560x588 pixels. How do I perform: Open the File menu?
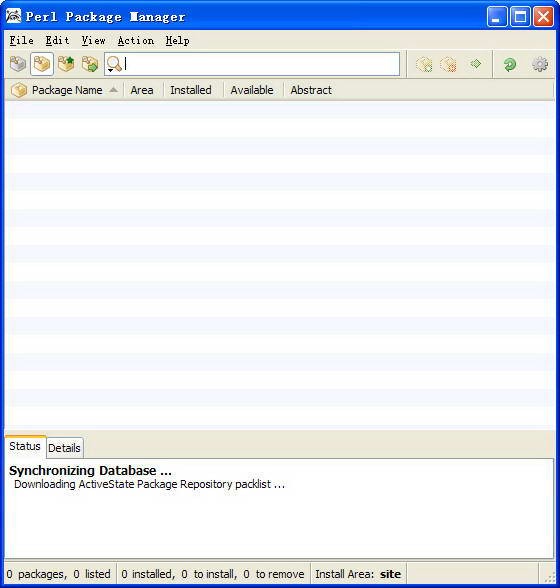click(21, 40)
